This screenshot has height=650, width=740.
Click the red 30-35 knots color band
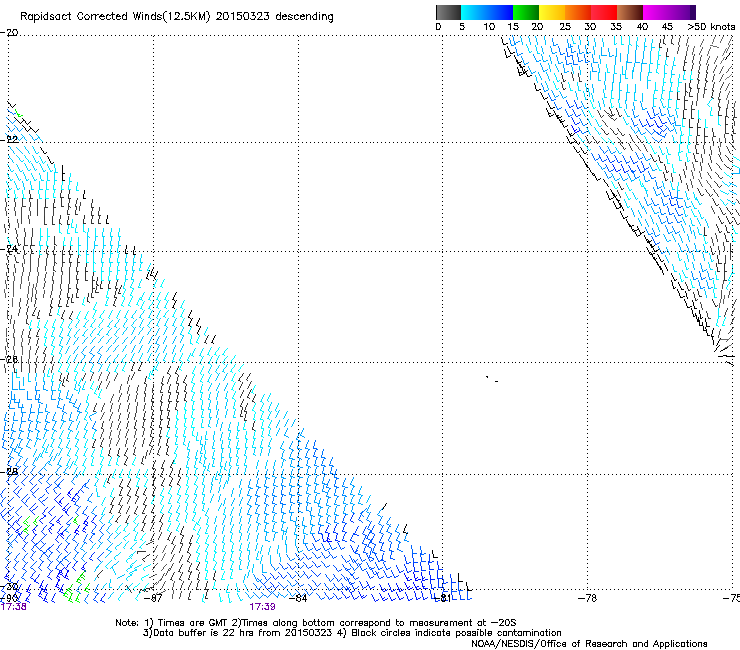coord(604,12)
